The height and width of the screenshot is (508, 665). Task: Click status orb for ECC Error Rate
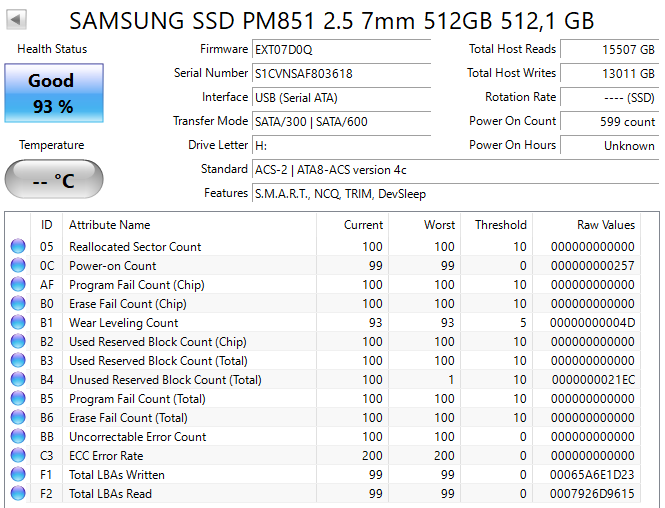click(18, 455)
